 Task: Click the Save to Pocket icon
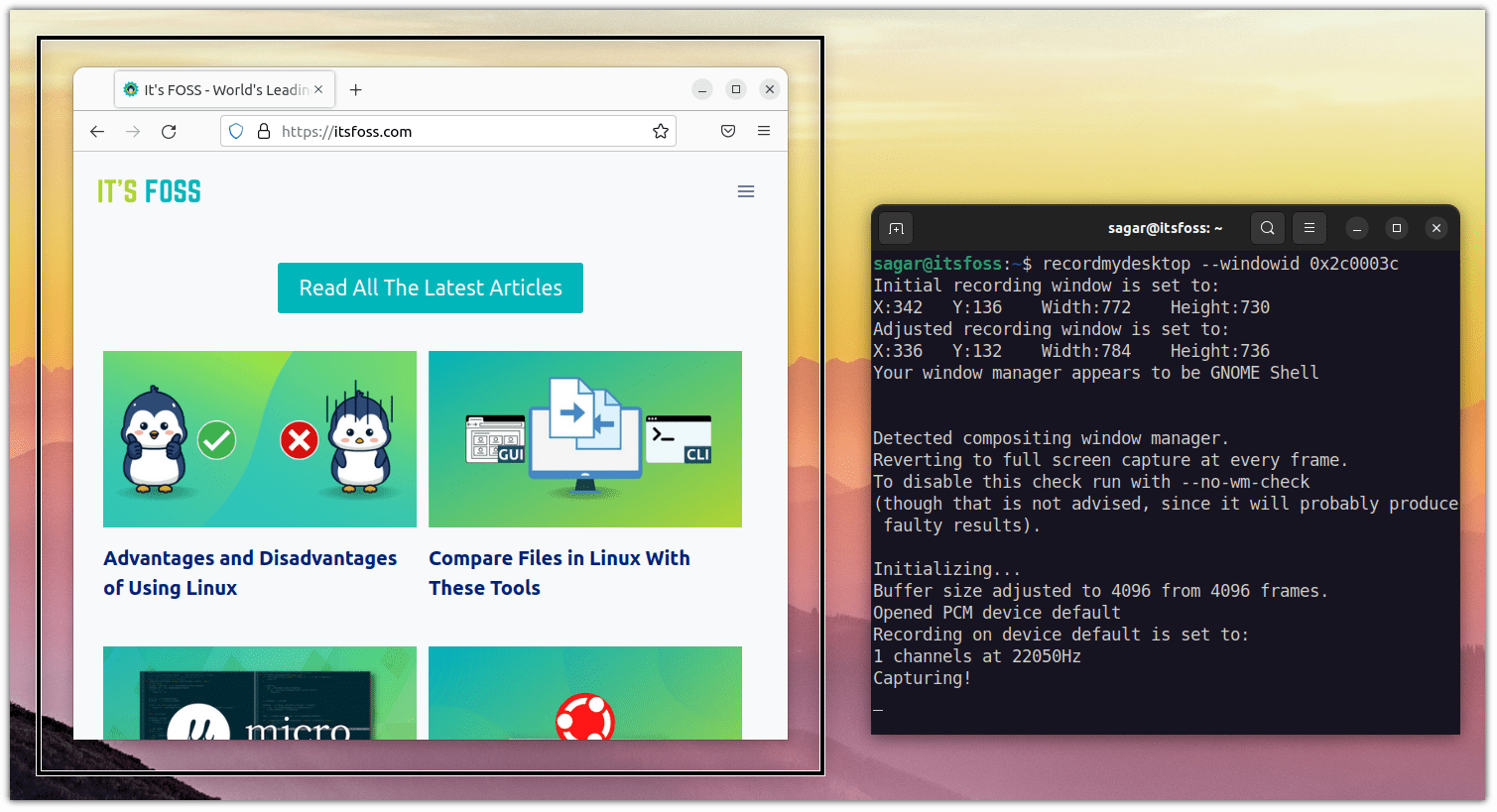point(727,130)
